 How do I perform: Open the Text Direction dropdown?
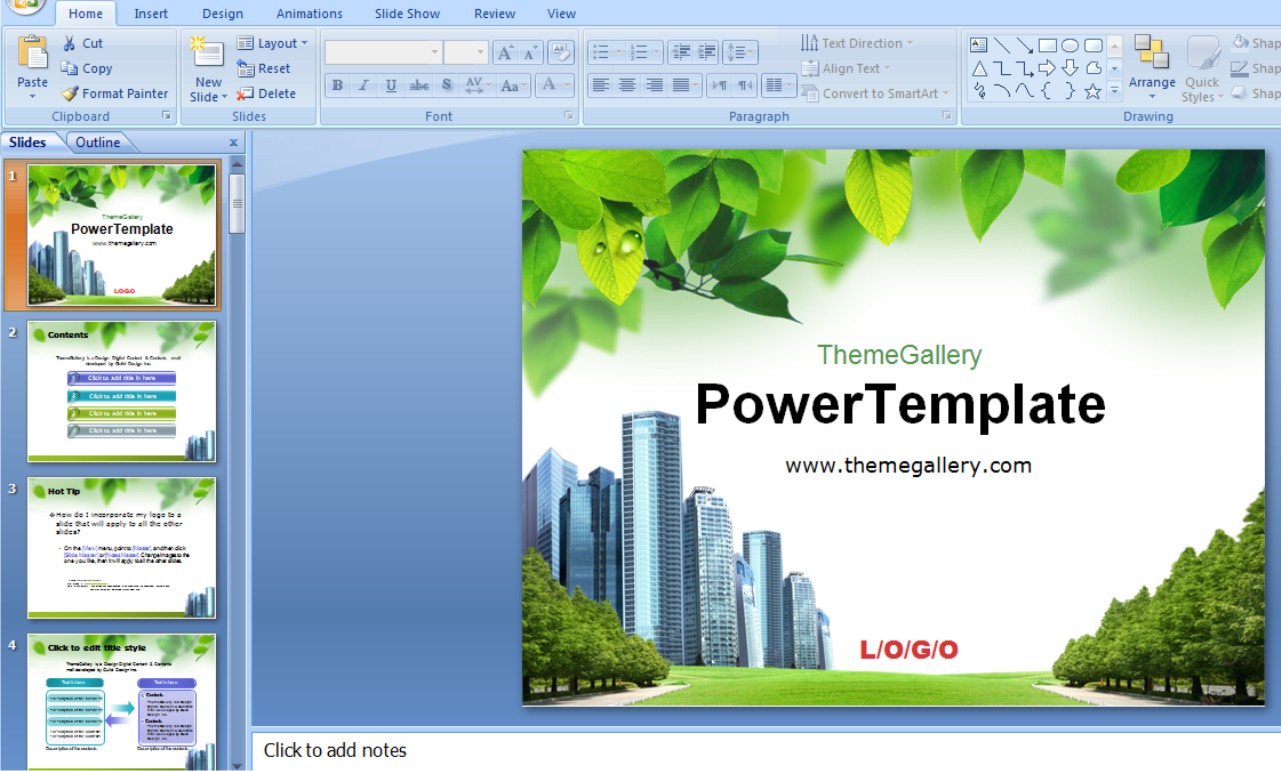click(857, 43)
